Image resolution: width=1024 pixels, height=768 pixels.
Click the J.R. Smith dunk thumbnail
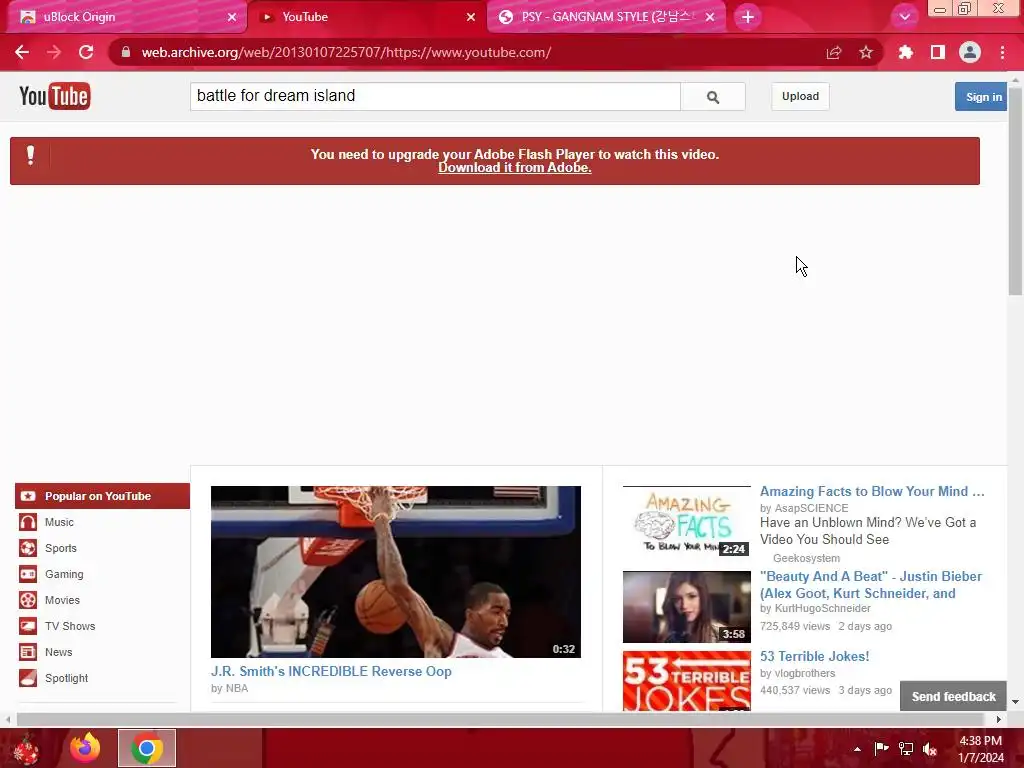click(396, 571)
